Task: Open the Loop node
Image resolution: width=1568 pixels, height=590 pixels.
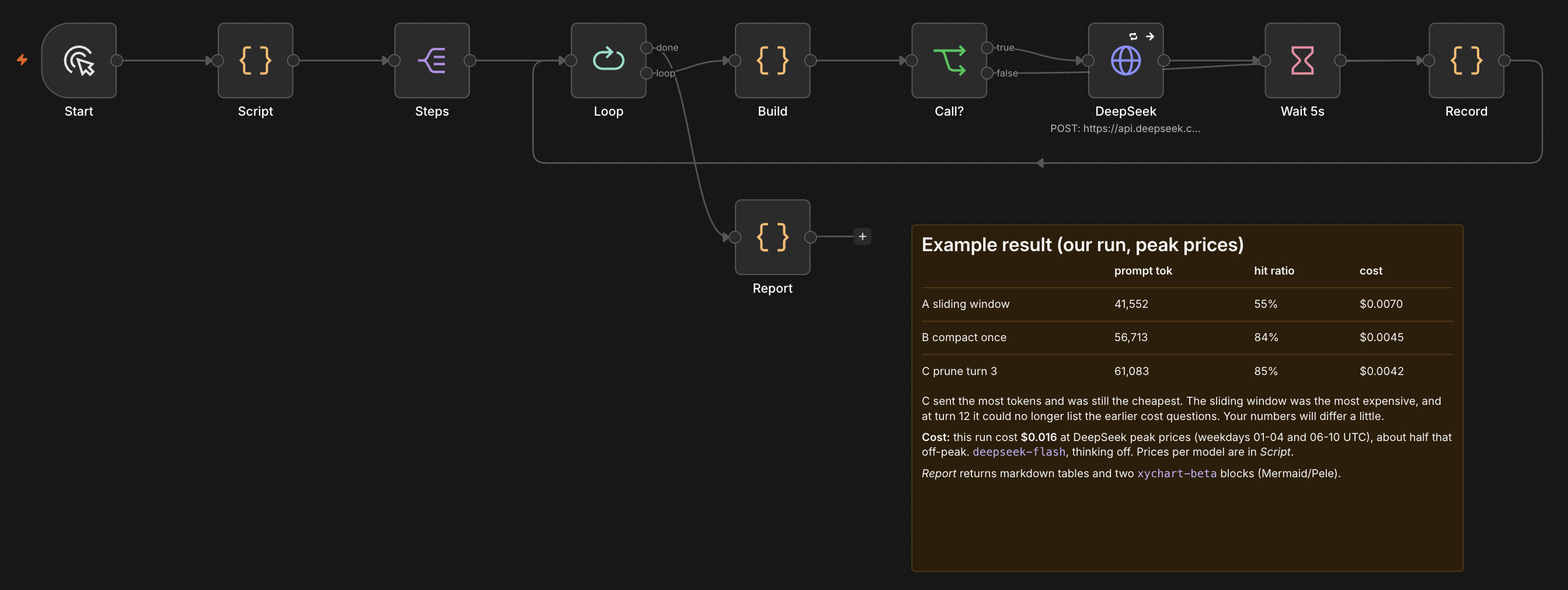Action: pos(608,60)
